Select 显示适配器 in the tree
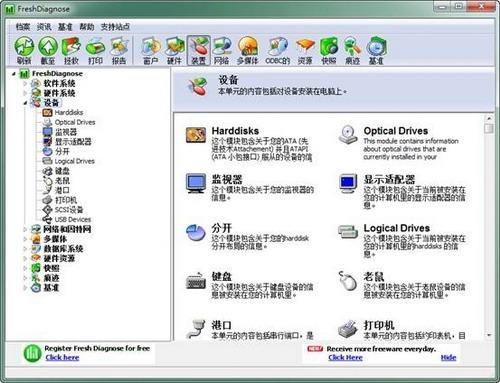Screen dimensions: 500x383 click(x=73, y=141)
